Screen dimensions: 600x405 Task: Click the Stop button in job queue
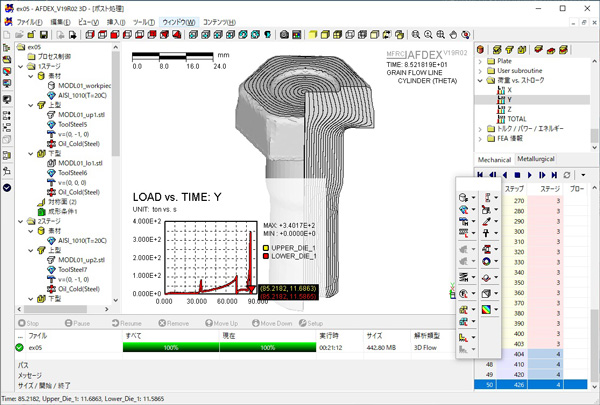(x=28, y=323)
